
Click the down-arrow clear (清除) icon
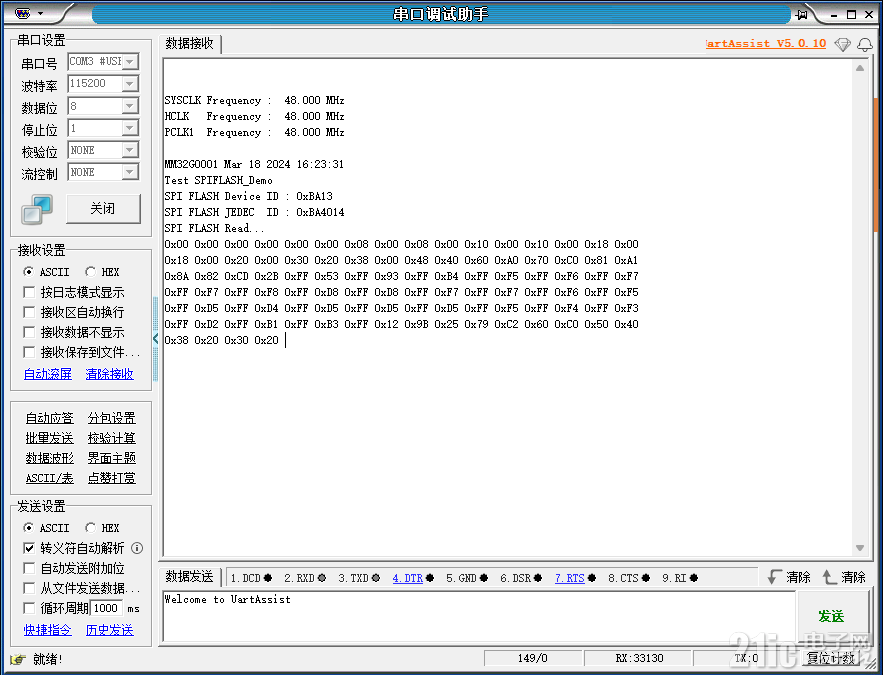775,577
